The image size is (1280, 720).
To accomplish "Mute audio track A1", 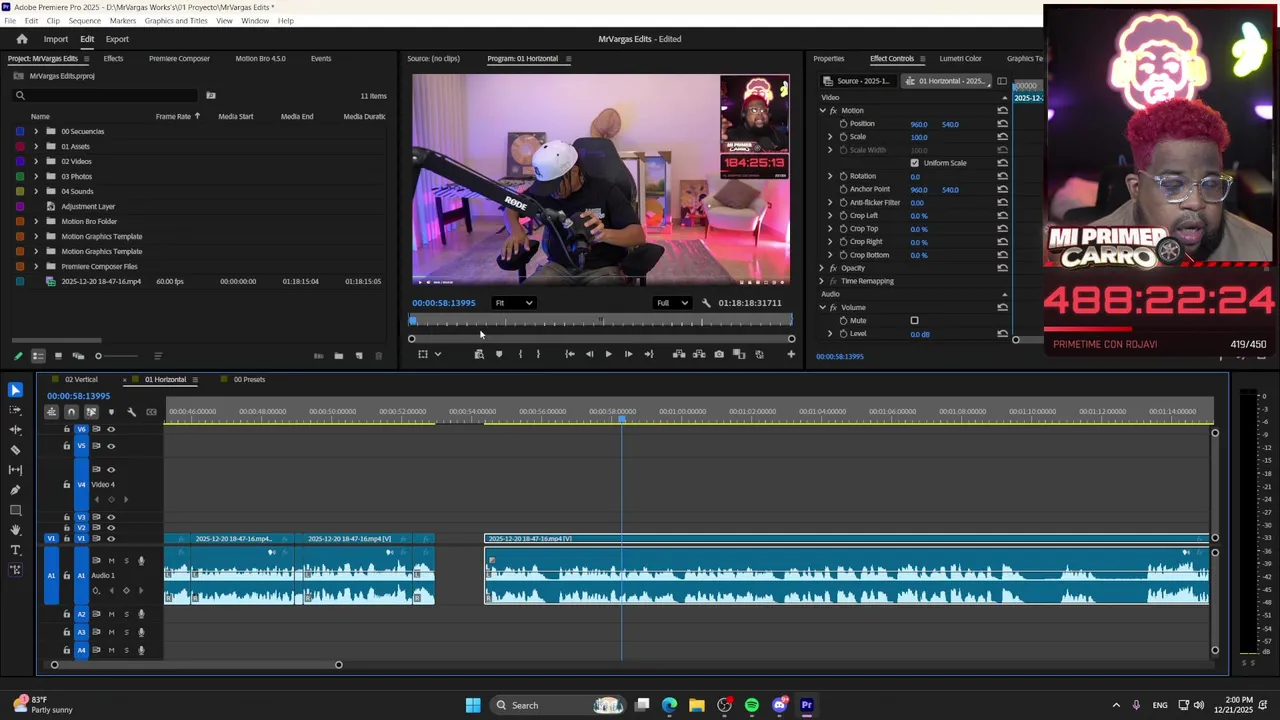I will (x=111, y=561).
